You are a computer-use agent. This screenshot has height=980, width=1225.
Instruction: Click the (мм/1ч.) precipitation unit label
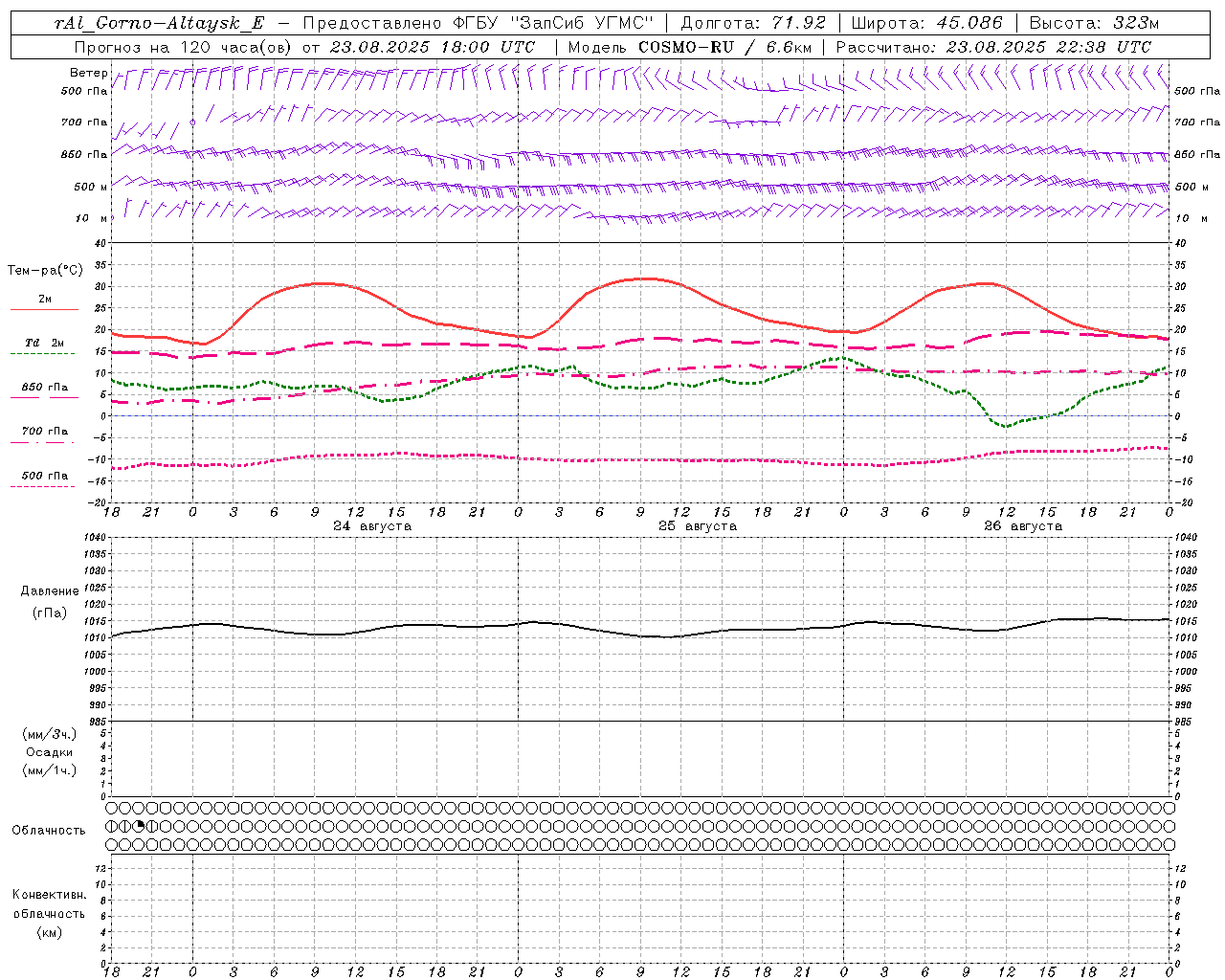49,770
